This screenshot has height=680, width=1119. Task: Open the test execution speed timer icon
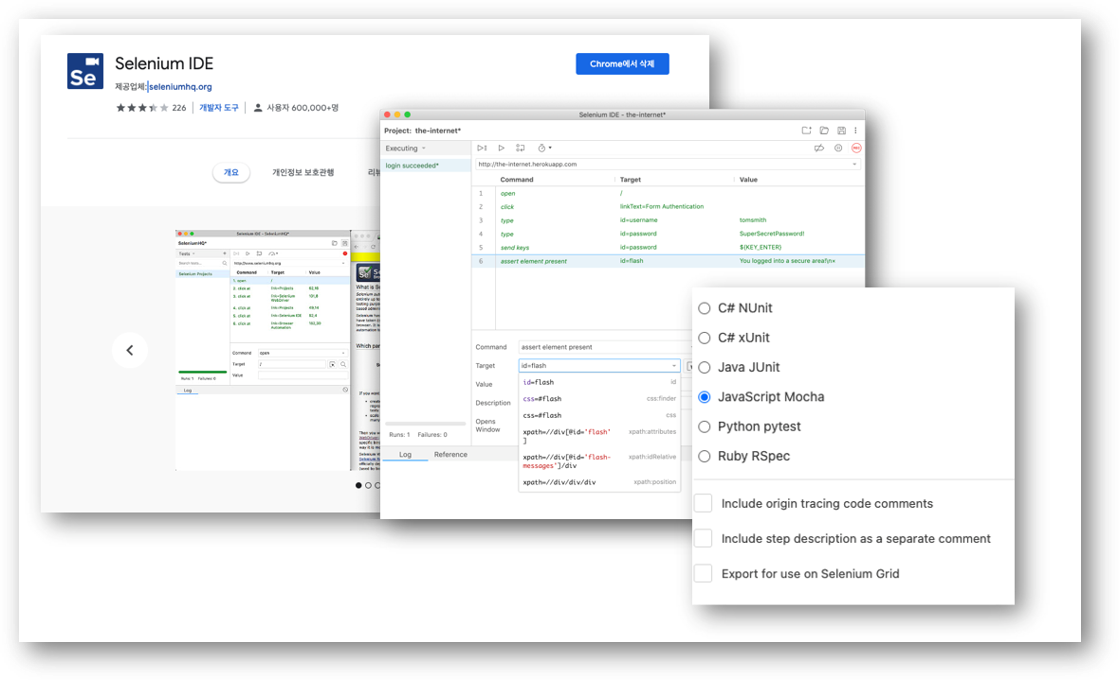[x=544, y=148]
